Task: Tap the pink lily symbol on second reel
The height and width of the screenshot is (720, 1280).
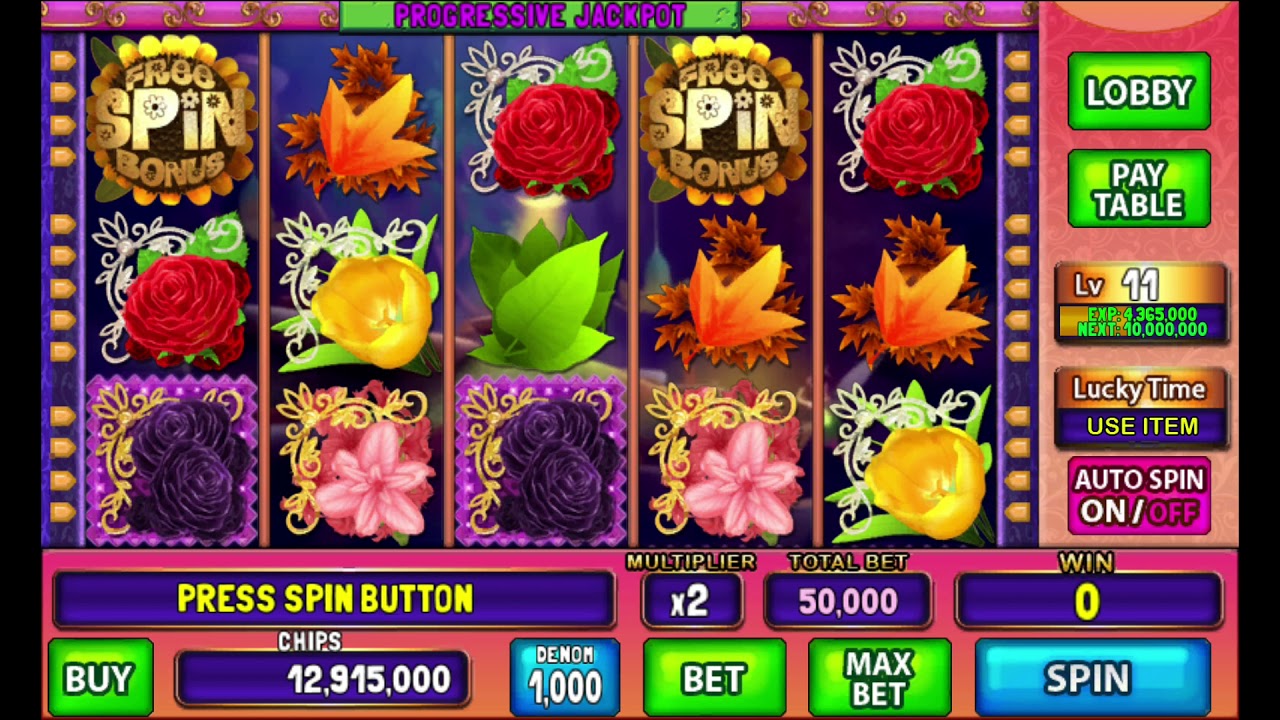Action: pyautogui.click(x=358, y=463)
